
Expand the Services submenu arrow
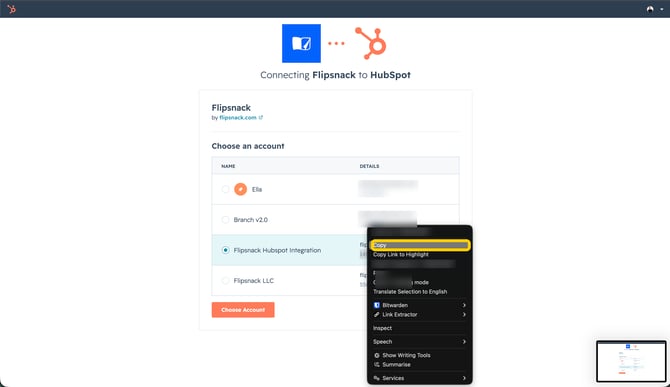point(464,378)
